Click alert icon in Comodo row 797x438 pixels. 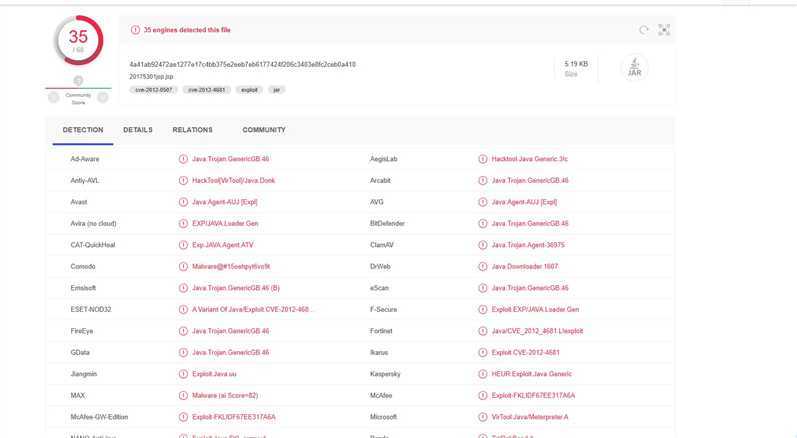click(x=183, y=266)
